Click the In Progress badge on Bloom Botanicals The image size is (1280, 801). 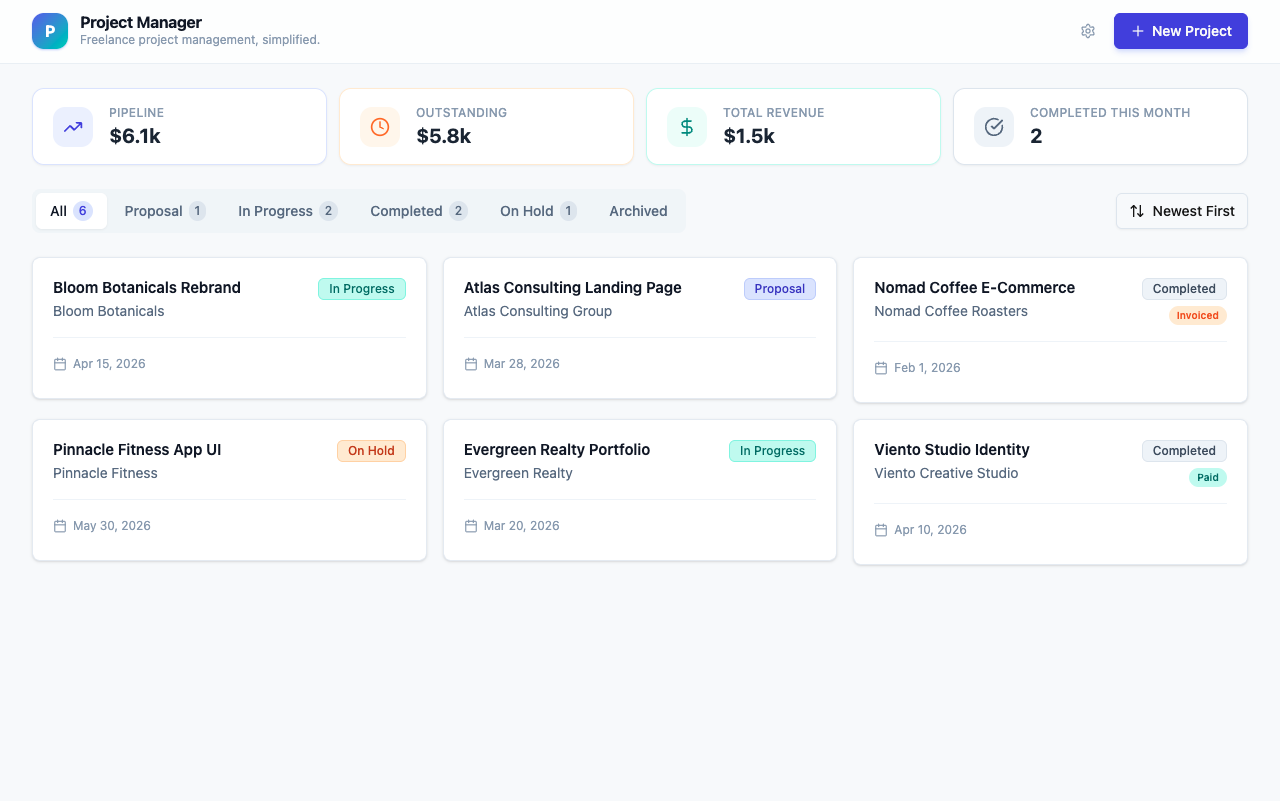pyautogui.click(x=362, y=289)
